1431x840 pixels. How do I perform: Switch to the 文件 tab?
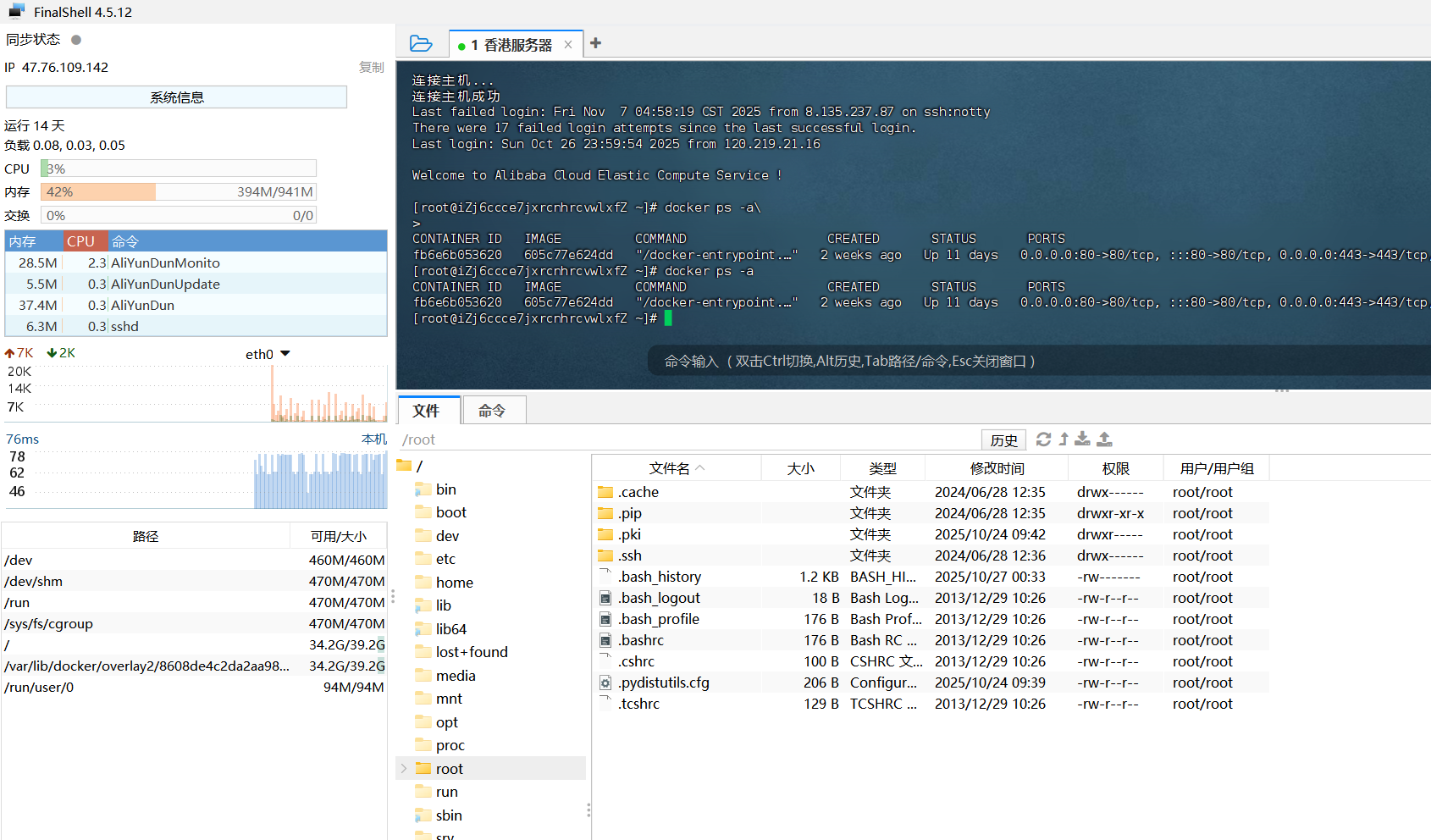coord(426,411)
